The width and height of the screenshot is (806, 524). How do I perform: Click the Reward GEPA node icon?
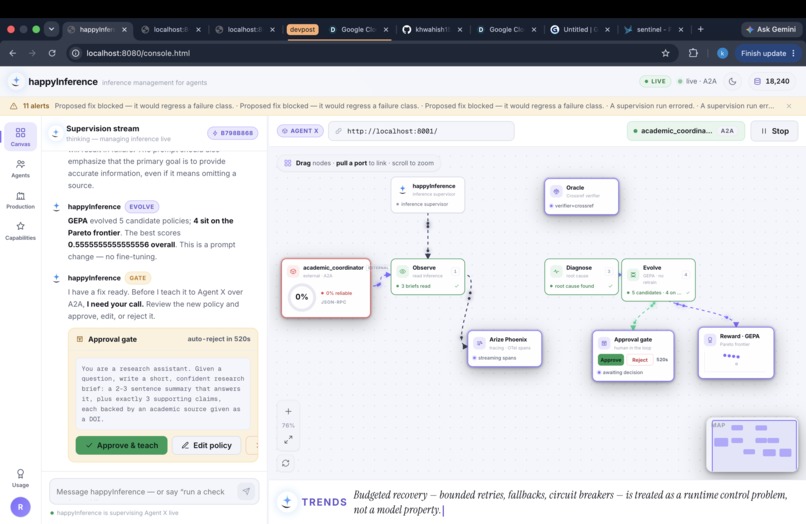(710, 340)
